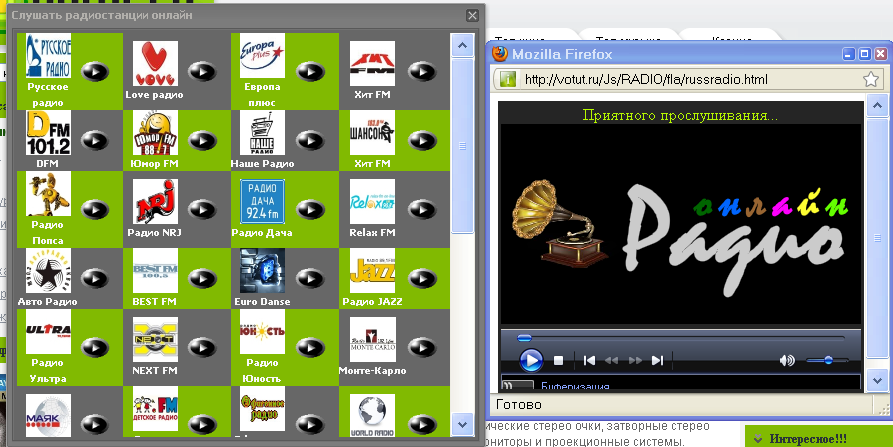Click Firefox popup scrollbar down arrow
Image resolution: width=893 pixels, height=447 pixels.
(x=876, y=379)
